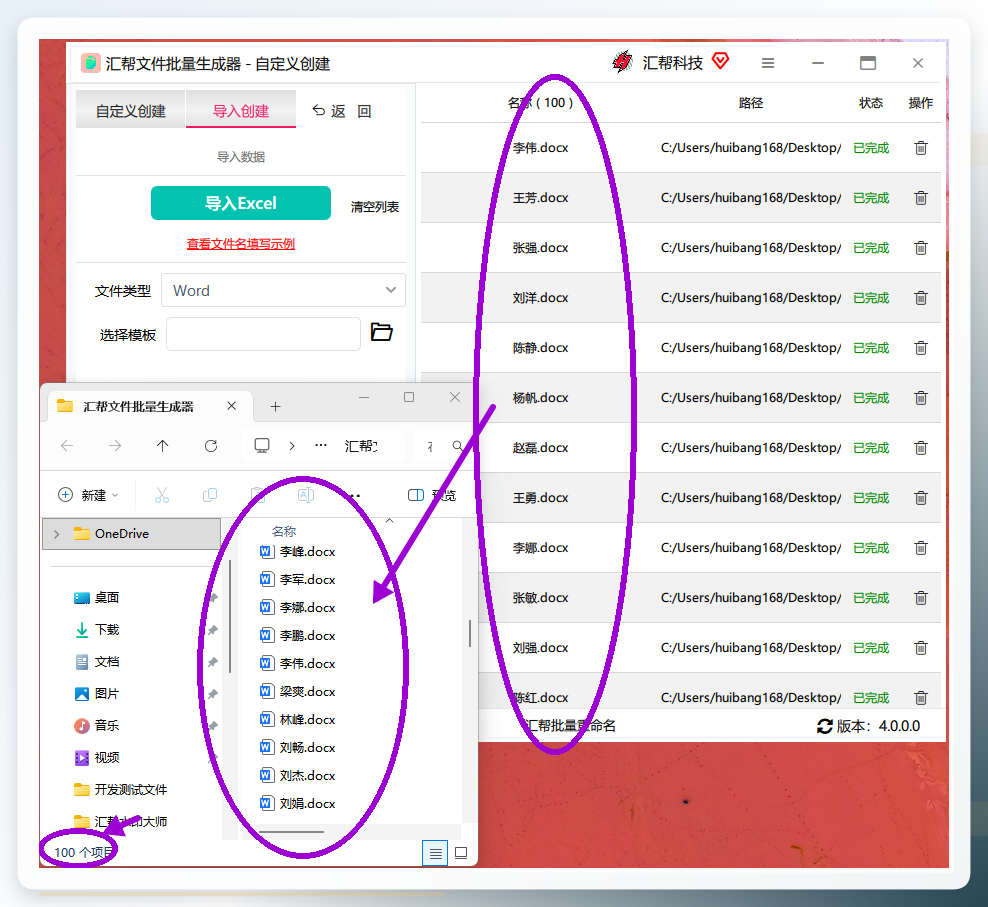
Task: Switch to 自定义创建 tab
Action: coord(130,111)
